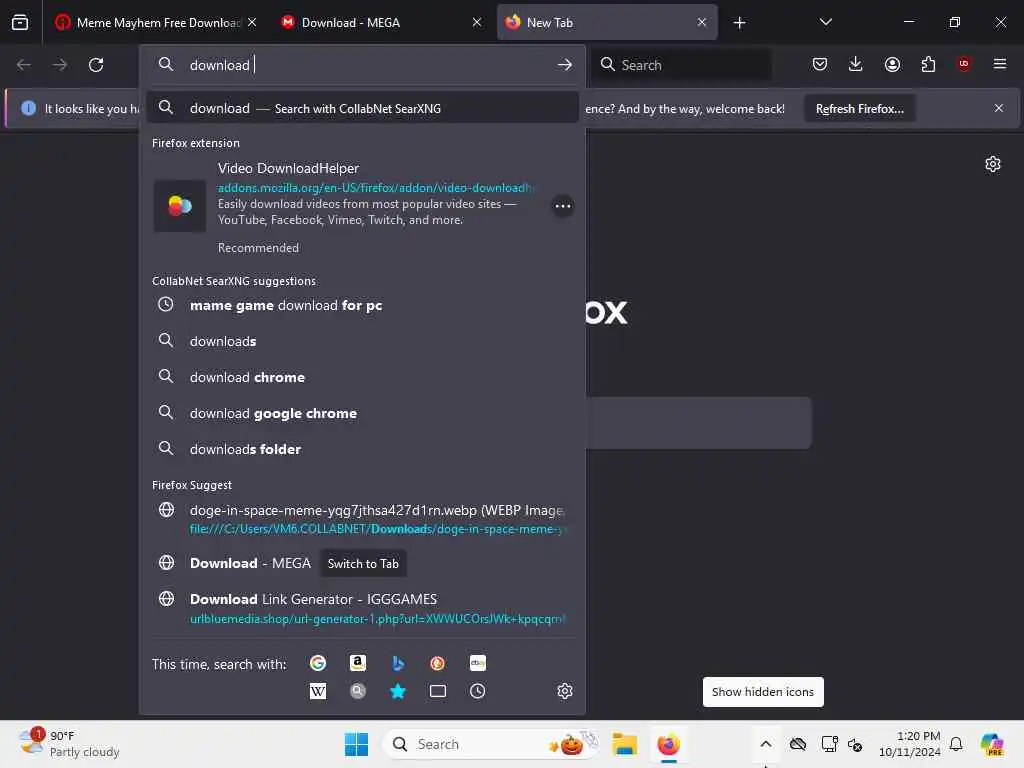Close the Meme Mayhem tab

pos(252,22)
